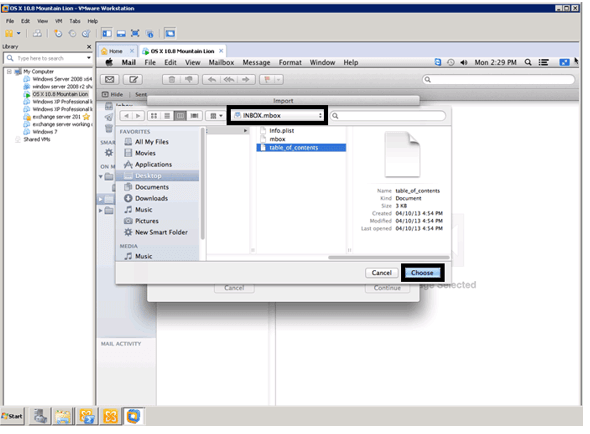590x434 pixels.
Task: Click Cancel in the Import sheet
Action: (234, 288)
